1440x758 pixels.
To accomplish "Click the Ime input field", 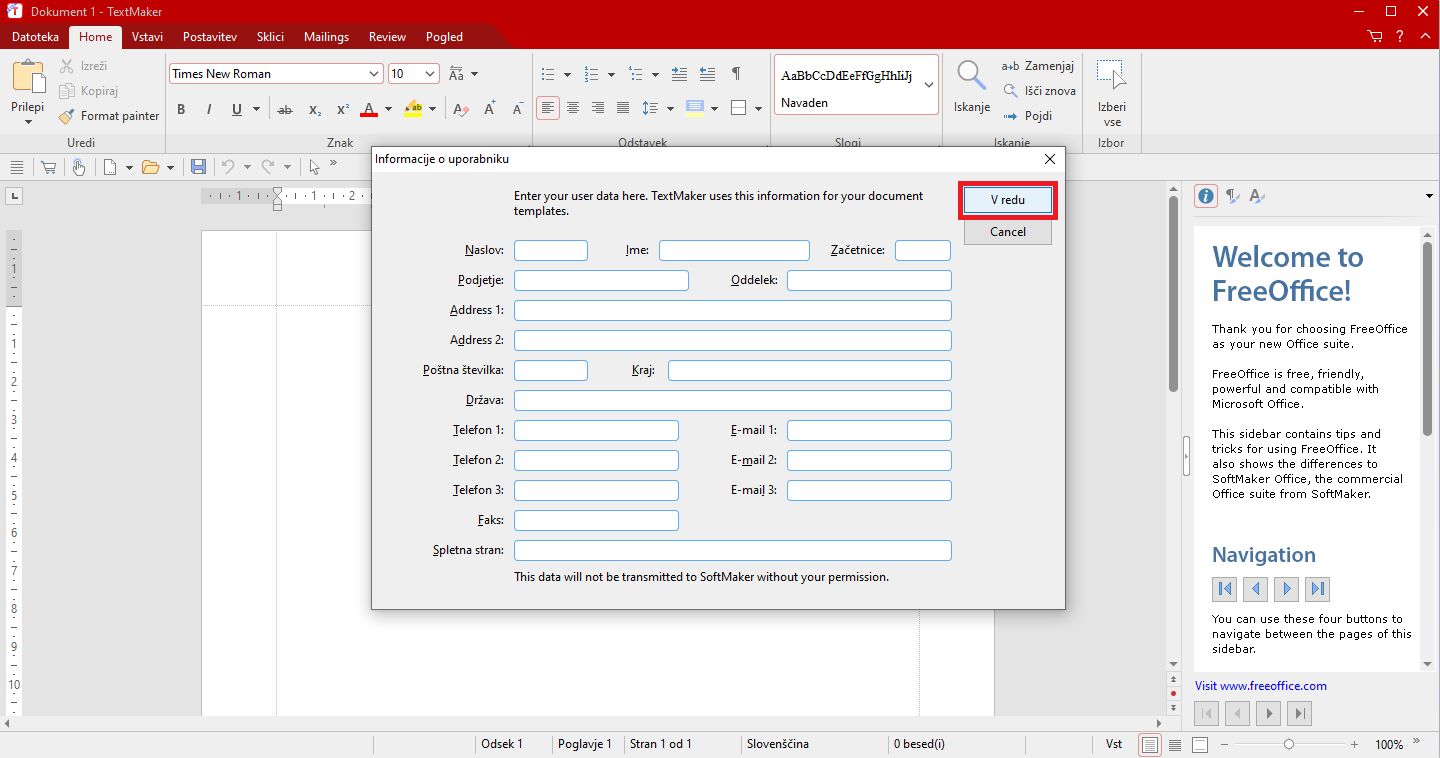I will (734, 250).
